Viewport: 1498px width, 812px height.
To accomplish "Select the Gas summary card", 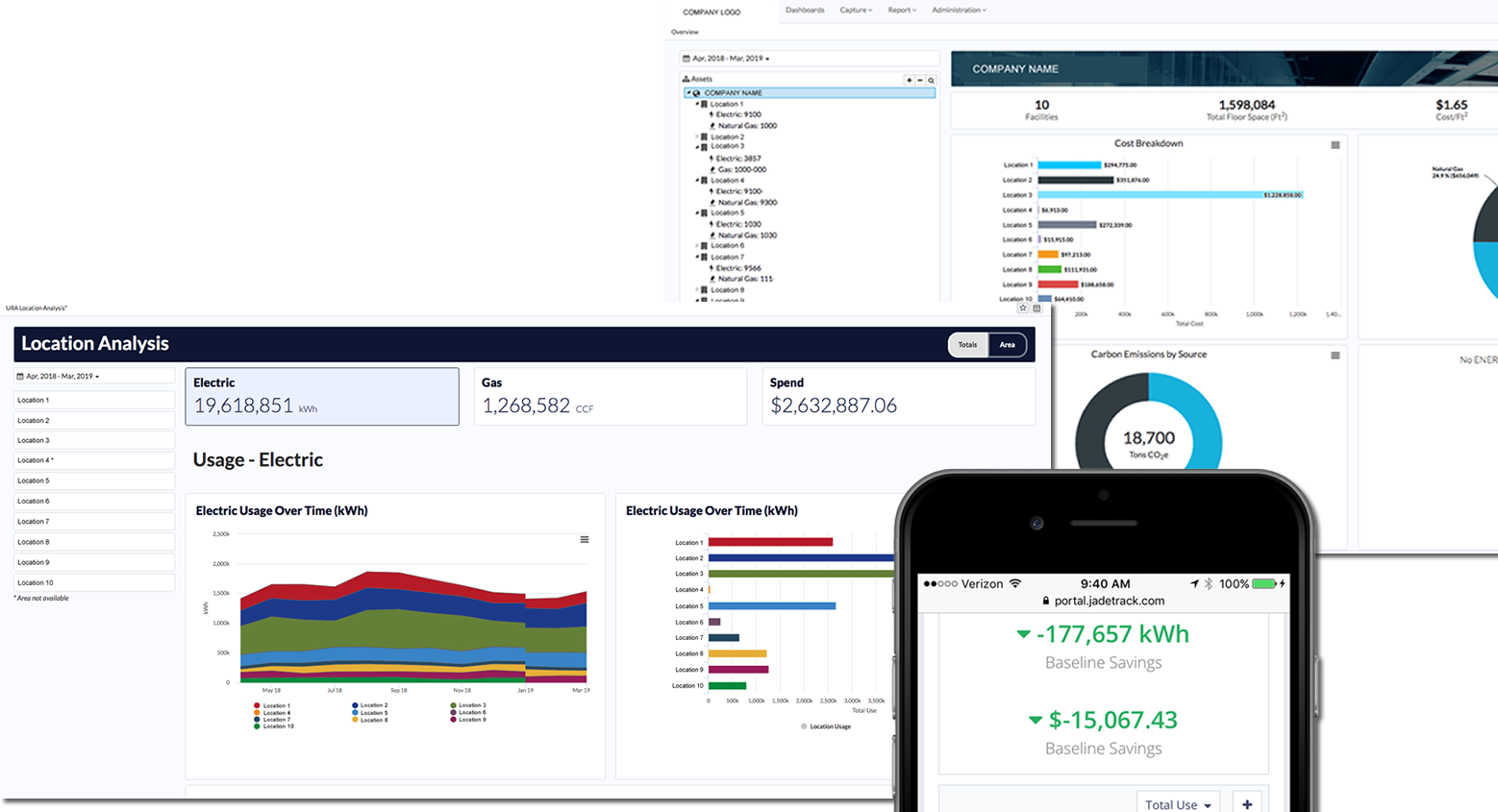I will [611, 396].
